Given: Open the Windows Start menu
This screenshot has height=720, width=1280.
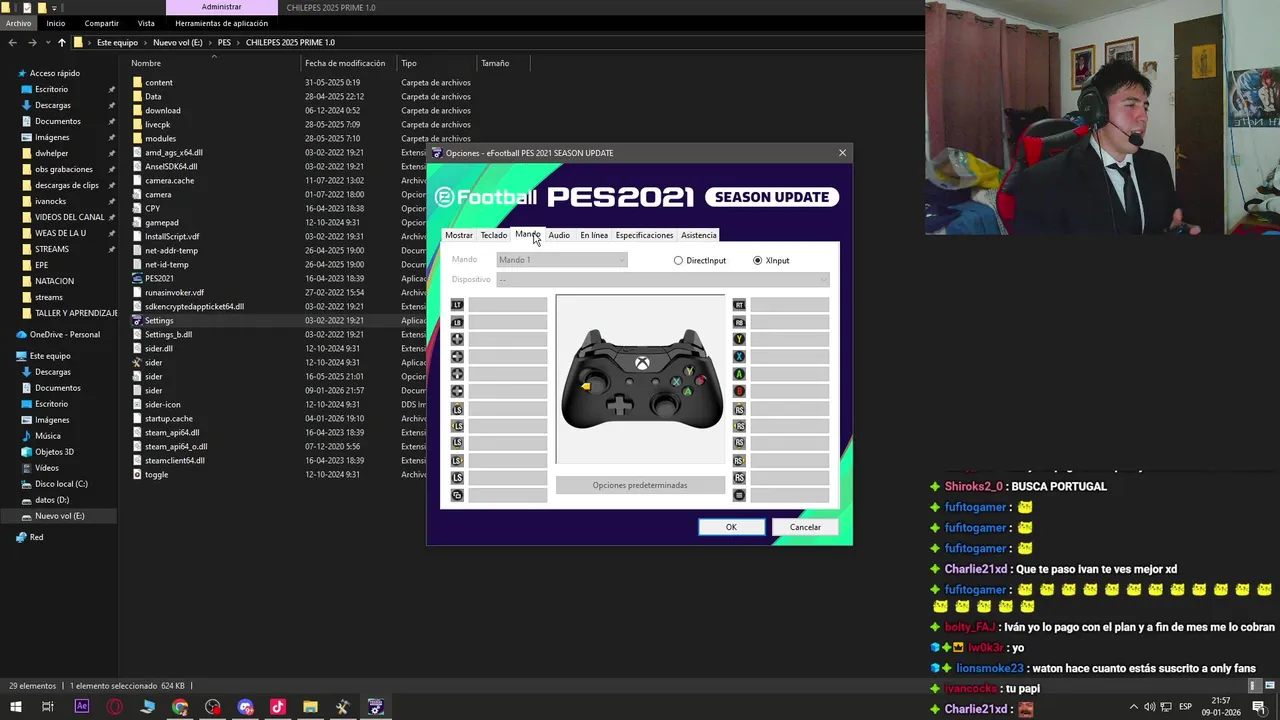Looking at the screenshot, I should tap(15, 707).
